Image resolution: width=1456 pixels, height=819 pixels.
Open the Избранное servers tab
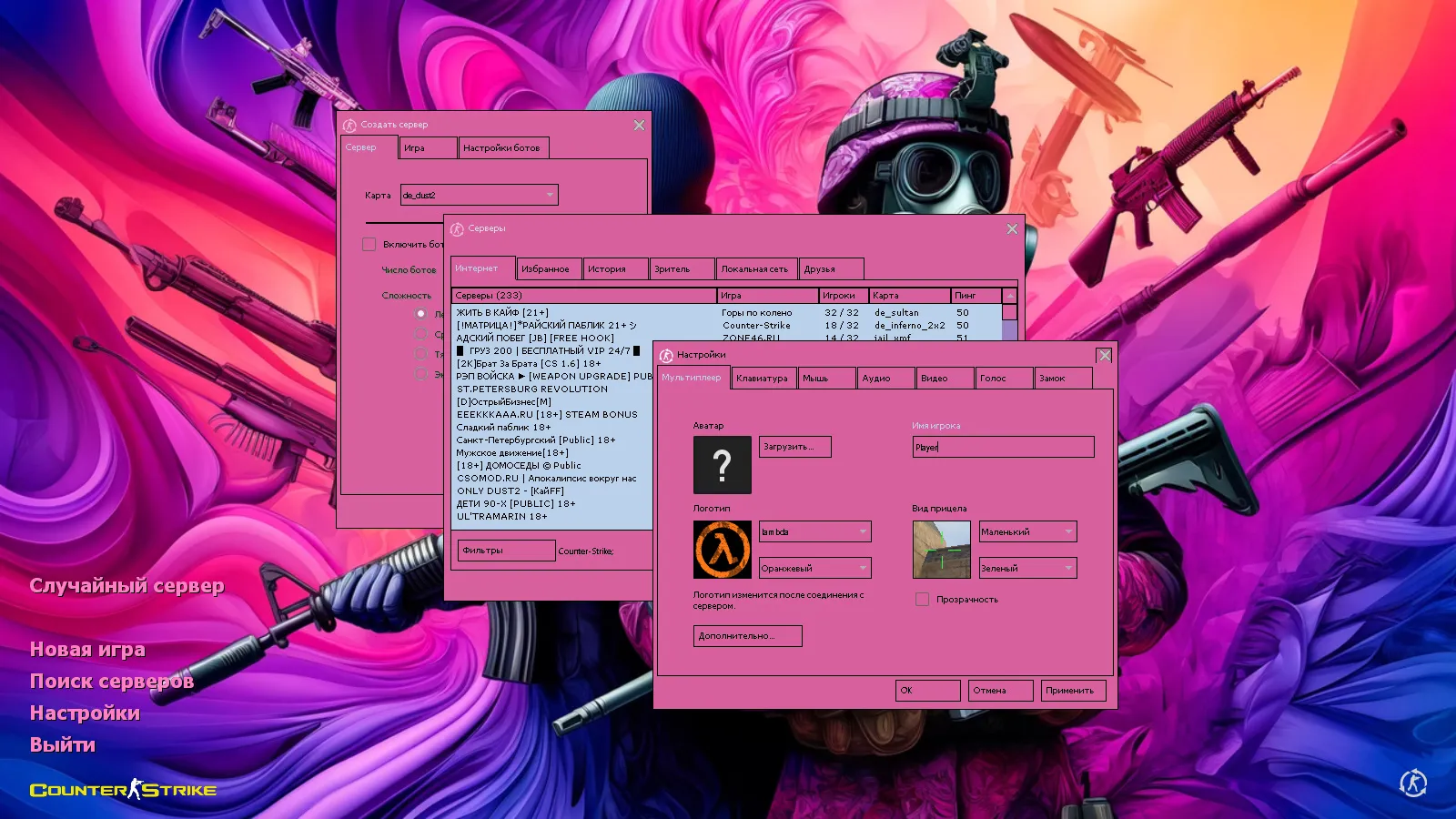point(546,269)
